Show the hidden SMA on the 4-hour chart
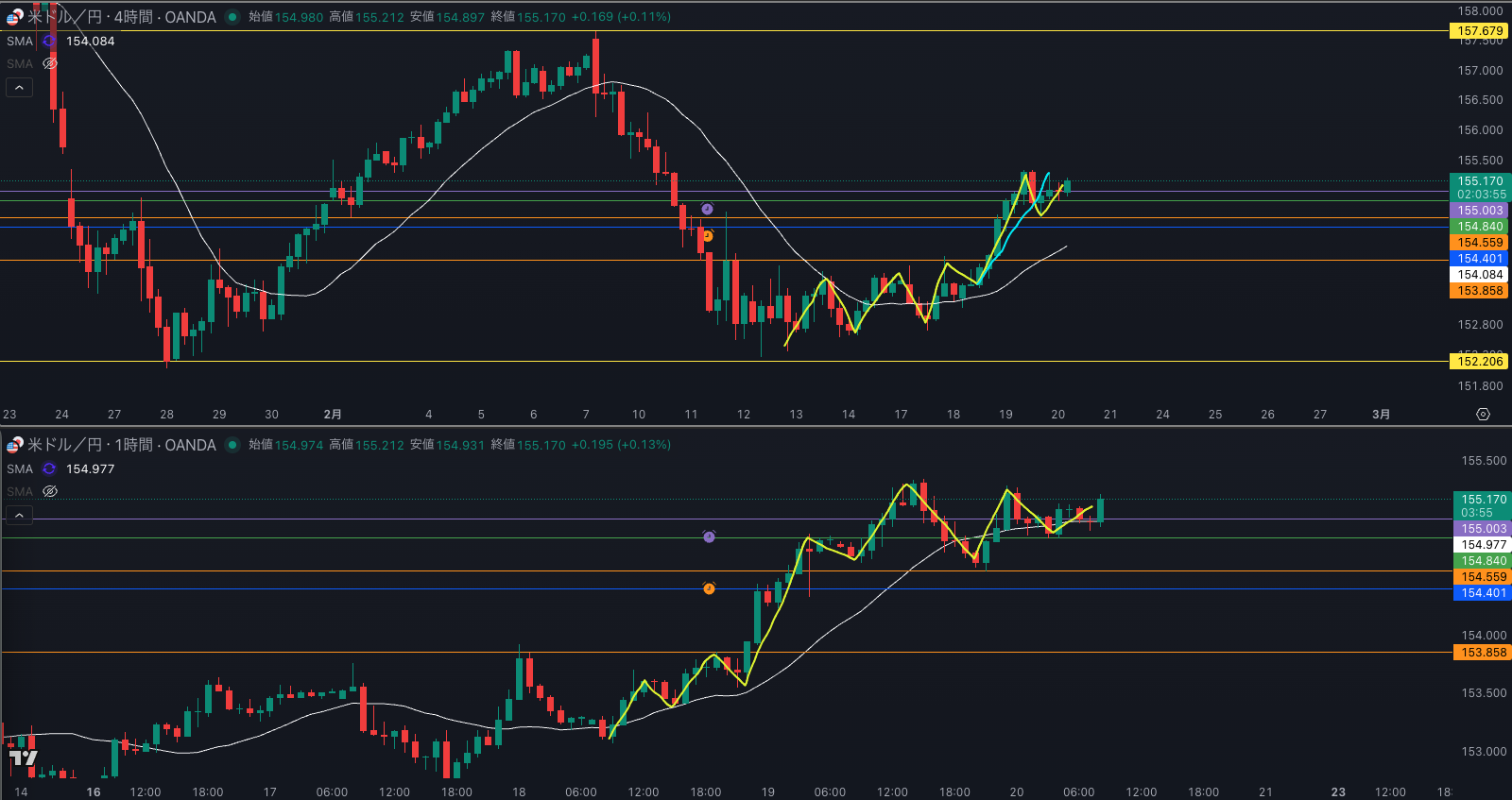This screenshot has width=1512, height=800. coord(50,64)
